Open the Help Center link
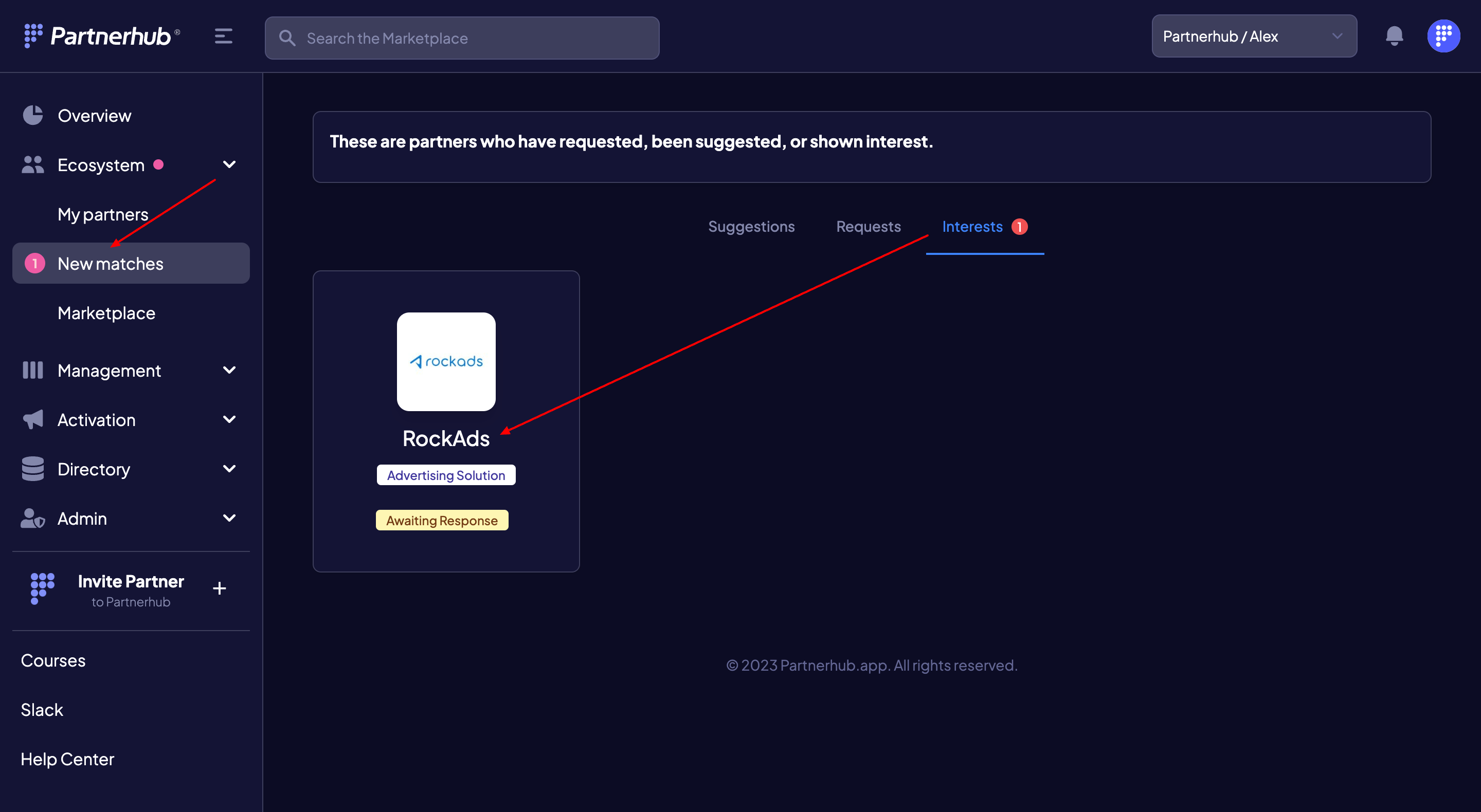This screenshot has width=1481, height=812. click(67, 759)
